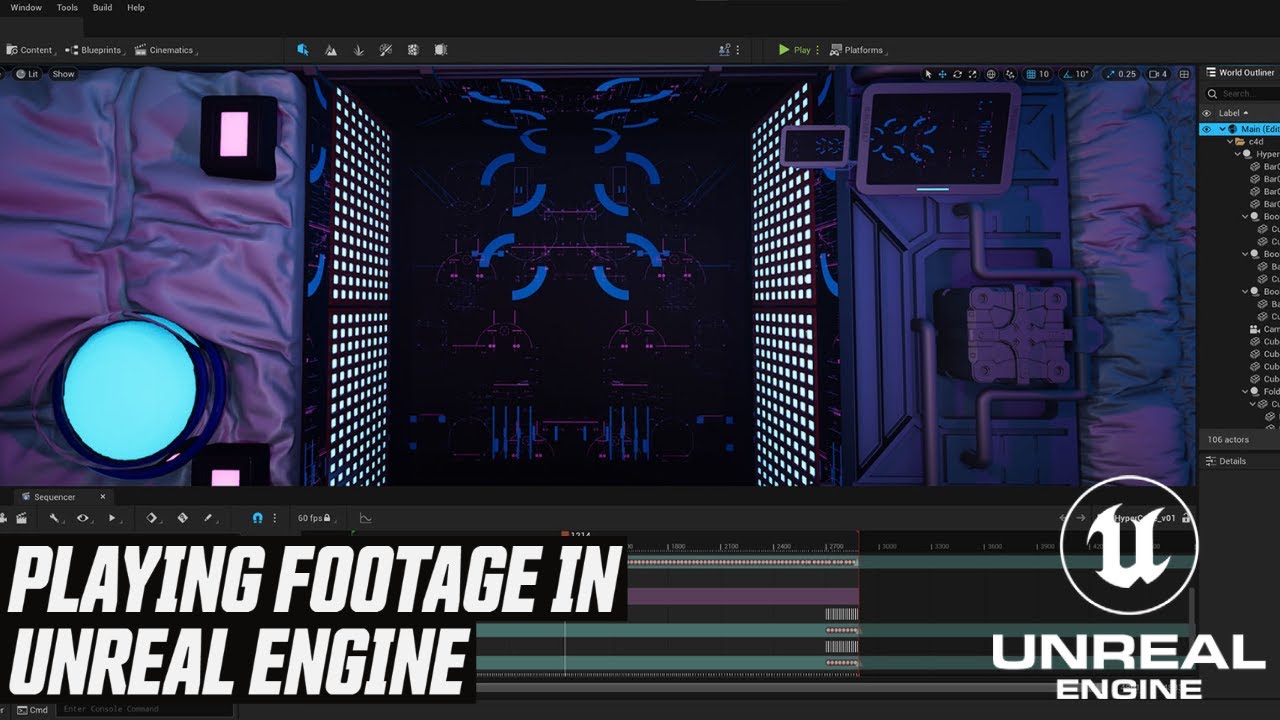This screenshot has height=720, width=1280.
Task: Toggle grid snapping value 10
Action: click(x=1037, y=74)
